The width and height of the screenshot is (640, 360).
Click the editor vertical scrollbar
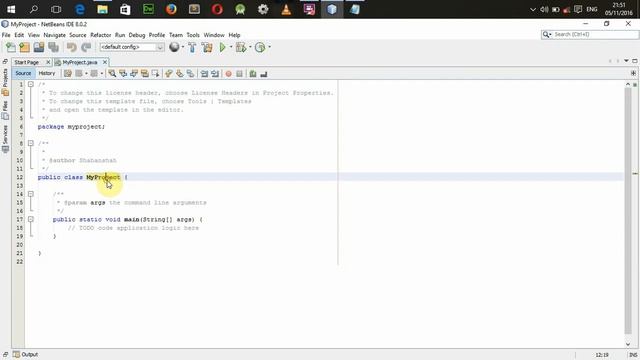(x=628, y=212)
